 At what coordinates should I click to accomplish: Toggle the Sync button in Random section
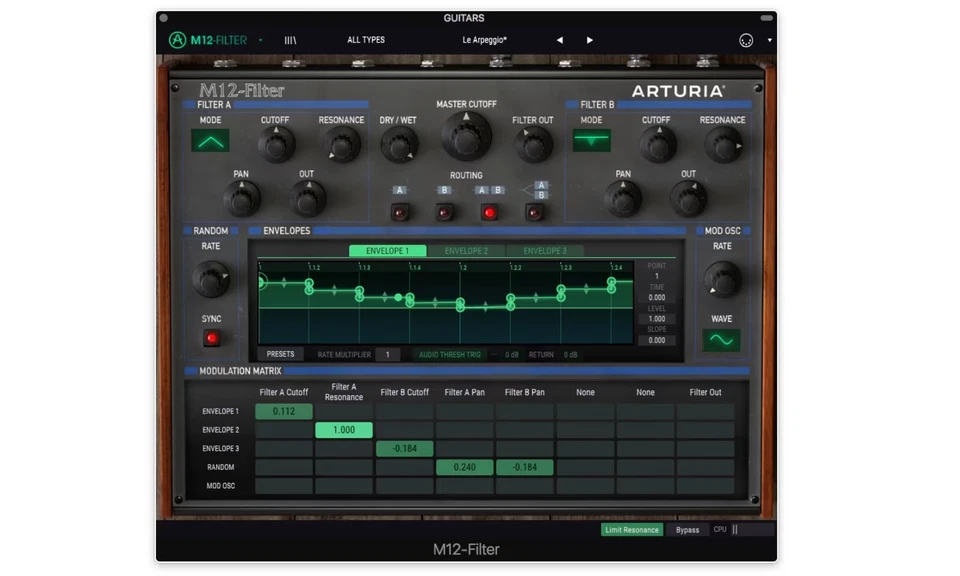pos(211,337)
